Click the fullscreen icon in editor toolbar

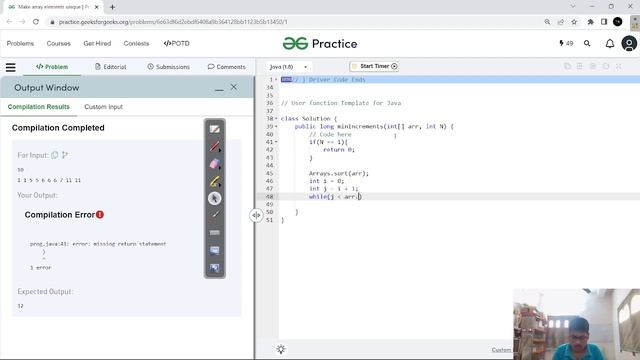[x=619, y=66]
